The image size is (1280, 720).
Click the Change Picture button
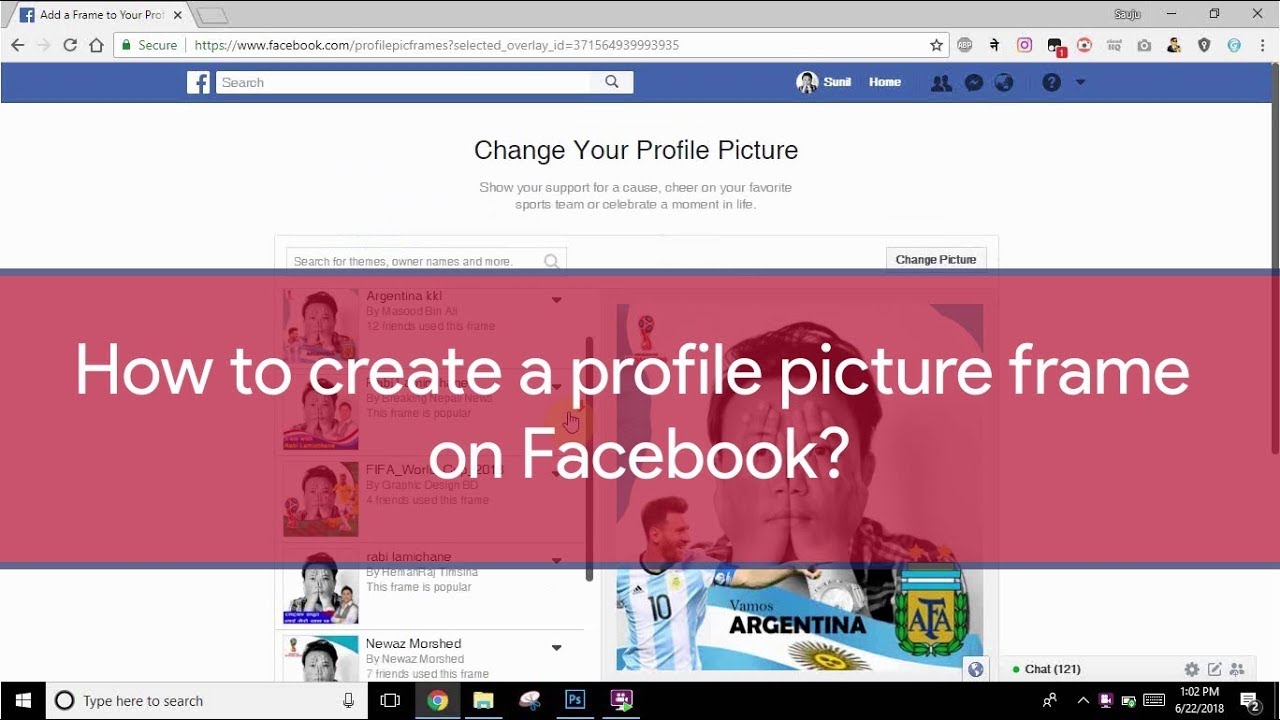coord(936,259)
